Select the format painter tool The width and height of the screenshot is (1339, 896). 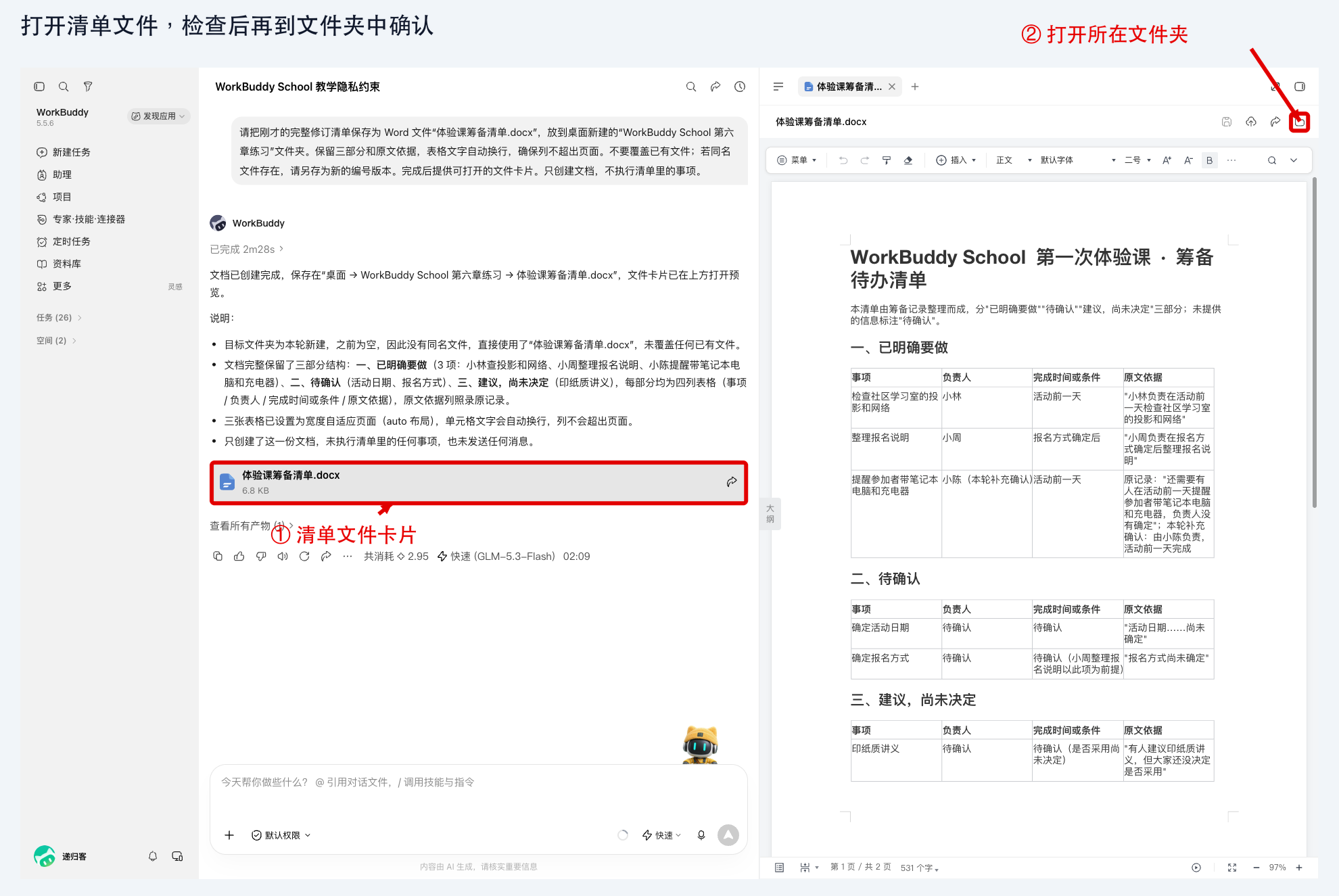(887, 160)
